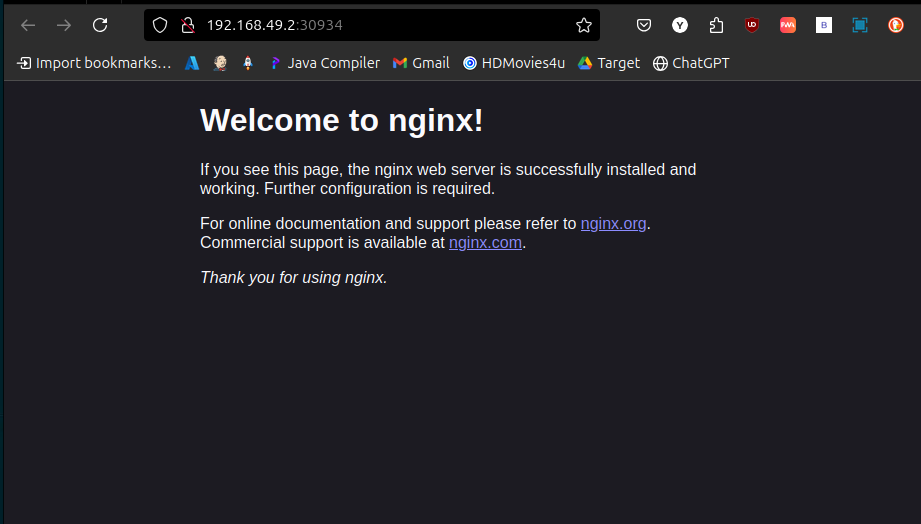Open the Java Compiler bookmark

tap(325, 63)
